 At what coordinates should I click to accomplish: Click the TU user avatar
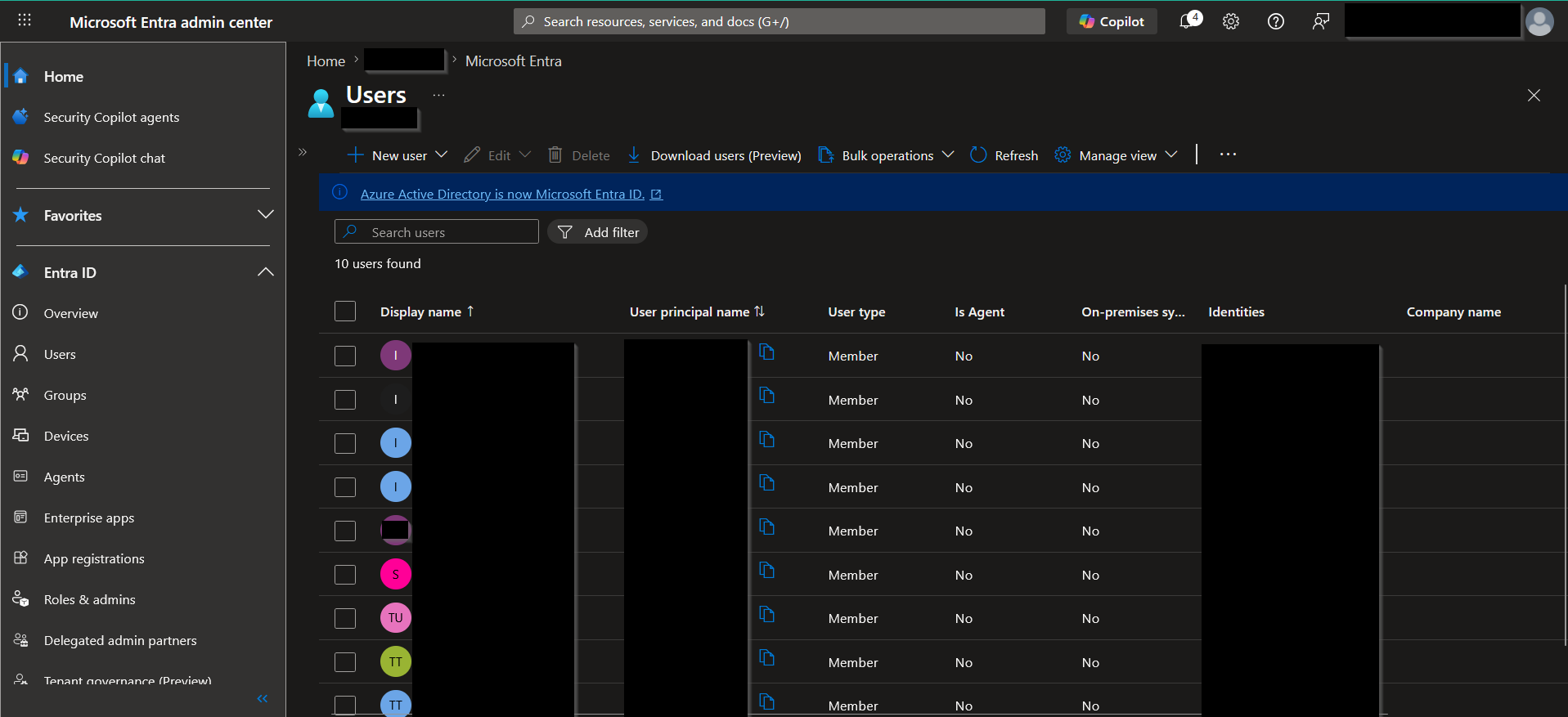click(396, 617)
